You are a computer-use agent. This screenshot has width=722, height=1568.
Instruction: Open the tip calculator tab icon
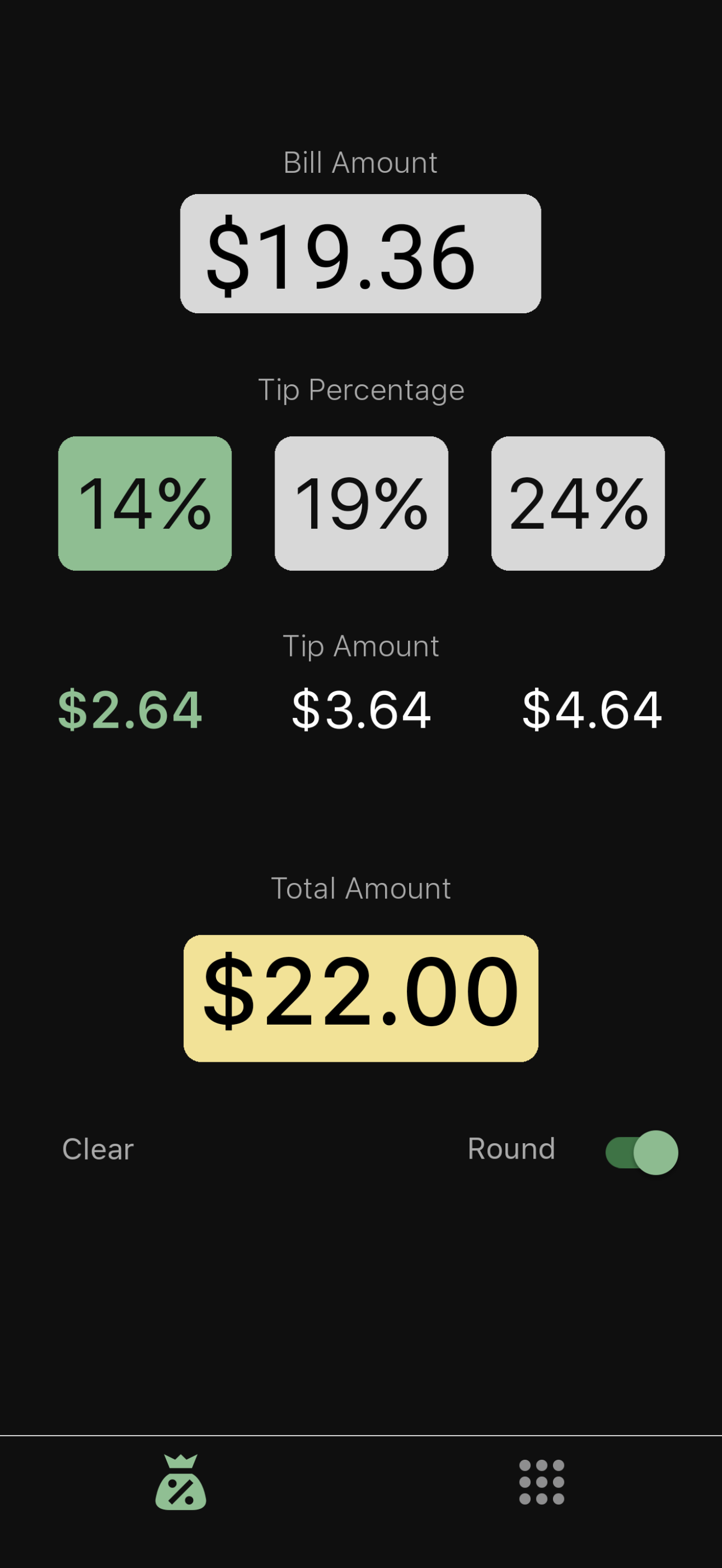point(181,1482)
